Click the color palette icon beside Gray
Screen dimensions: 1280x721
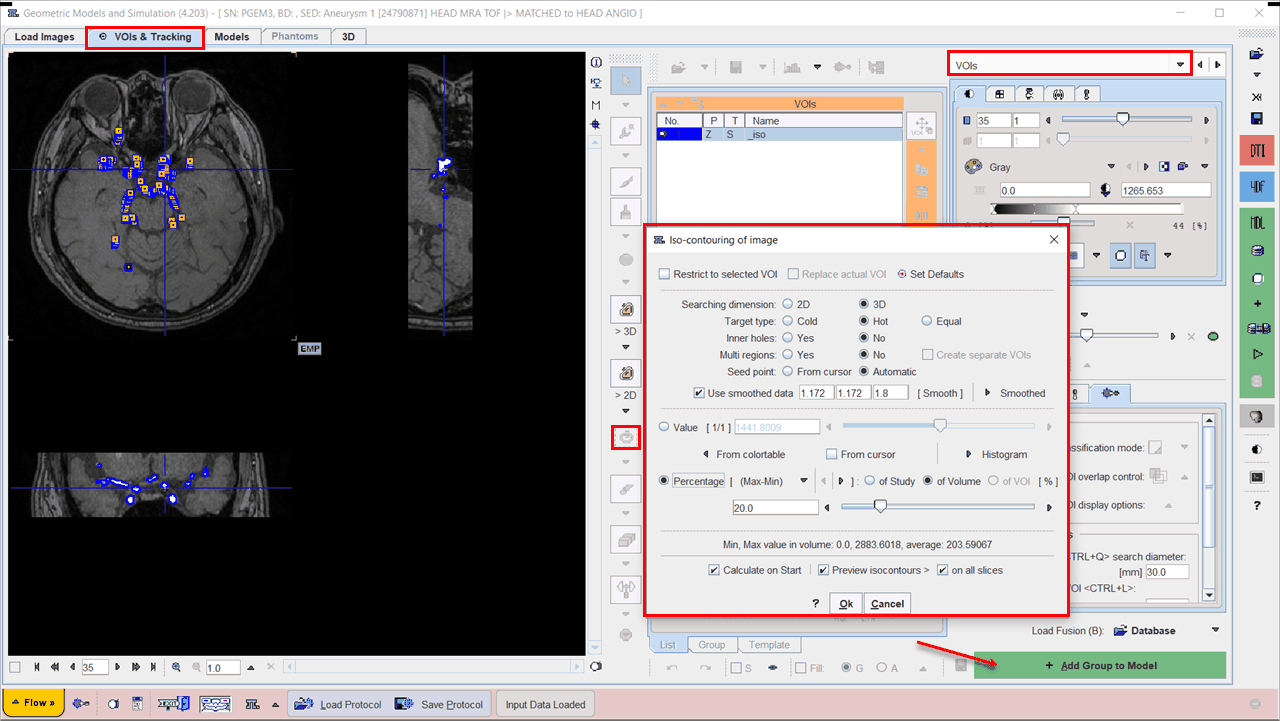click(972, 167)
